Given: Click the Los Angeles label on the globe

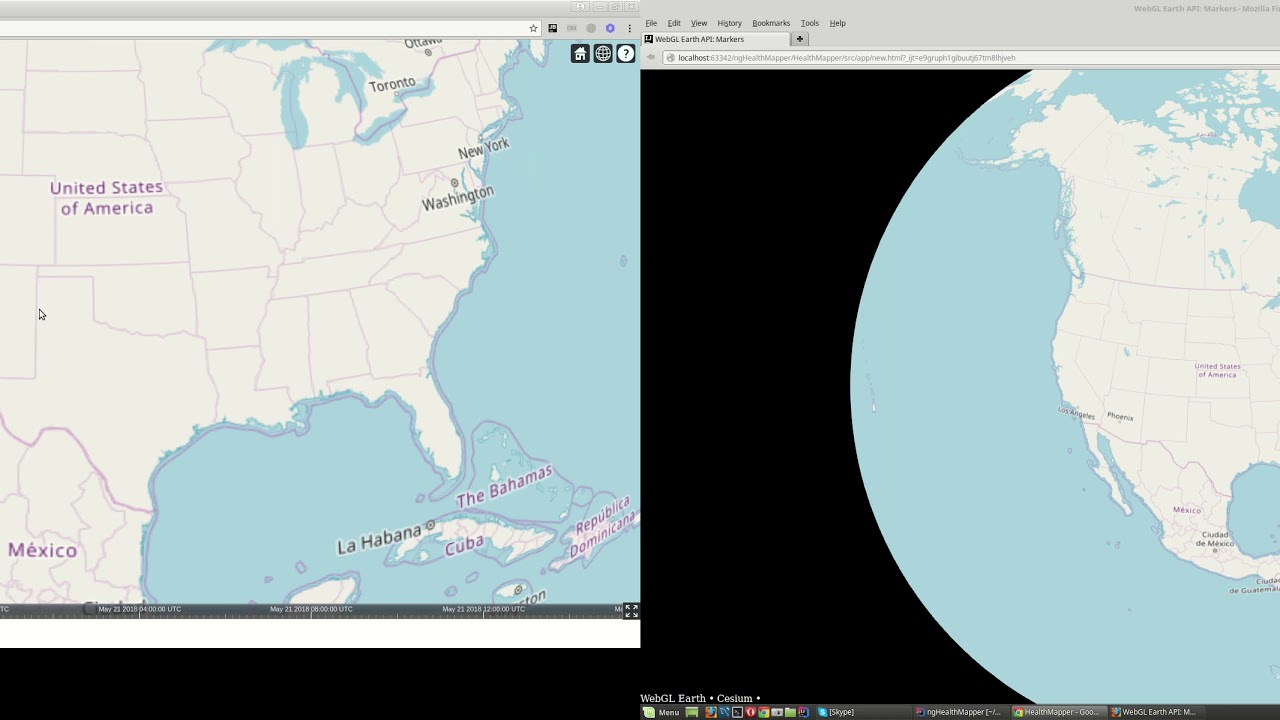Looking at the screenshot, I should click(x=1077, y=413).
